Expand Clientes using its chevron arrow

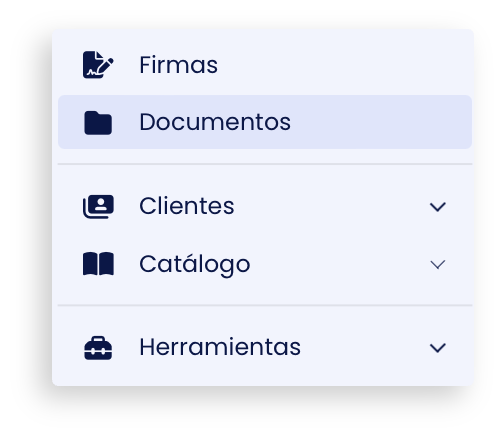pyautogui.click(x=438, y=207)
